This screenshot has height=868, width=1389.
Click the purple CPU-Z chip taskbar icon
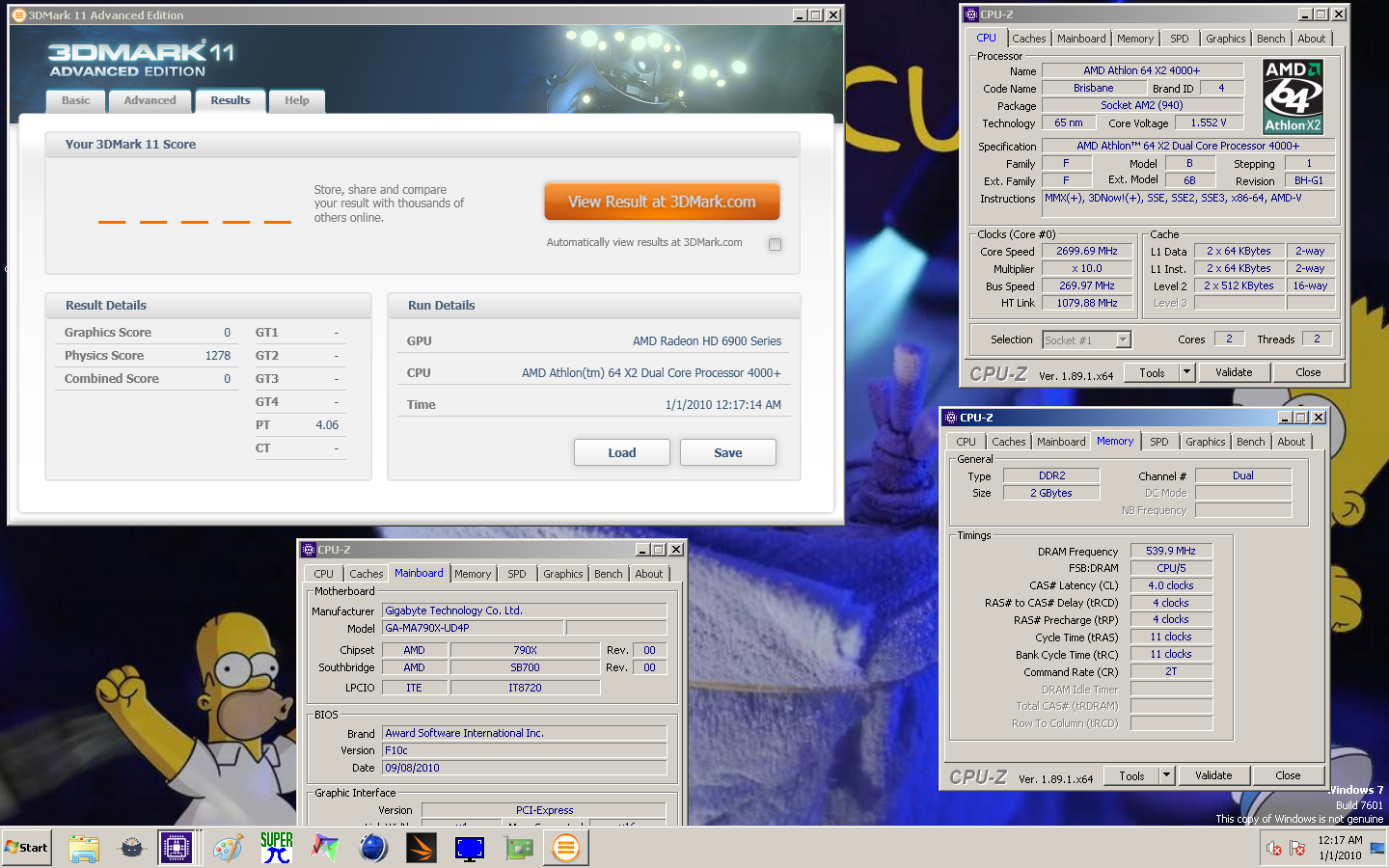pyautogui.click(x=177, y=848)
